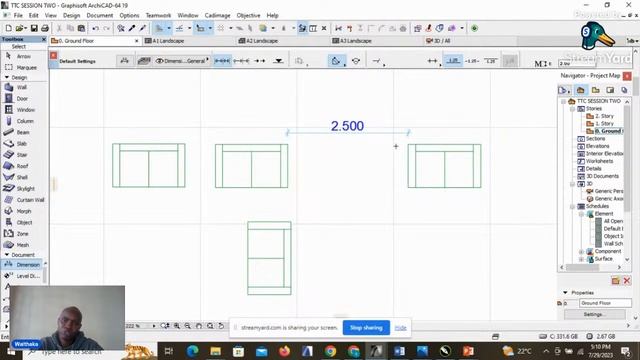The width and height of the screenshot is (640, 360).
Task: Select the Arrow tool
Action: [x=23, y=56]
